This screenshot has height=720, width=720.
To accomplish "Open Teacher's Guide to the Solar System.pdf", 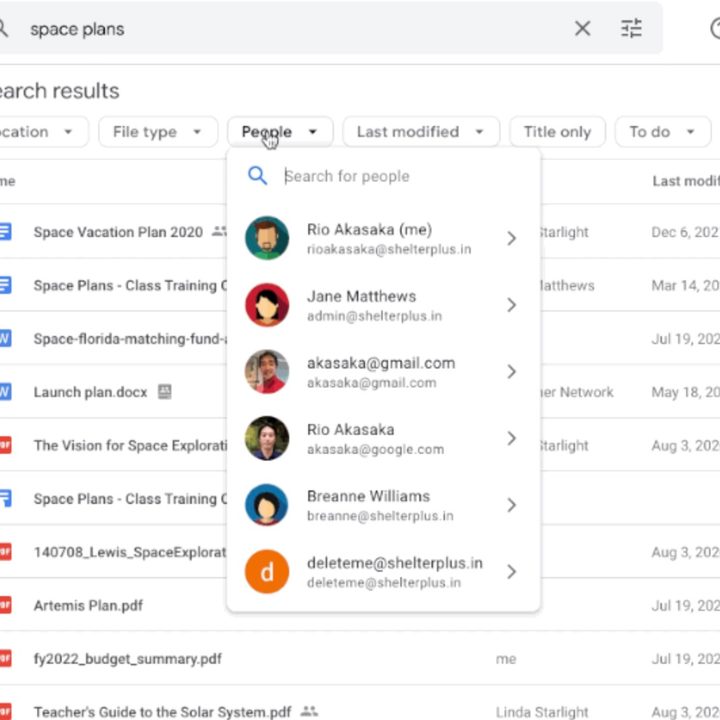I will click(163, 712).
